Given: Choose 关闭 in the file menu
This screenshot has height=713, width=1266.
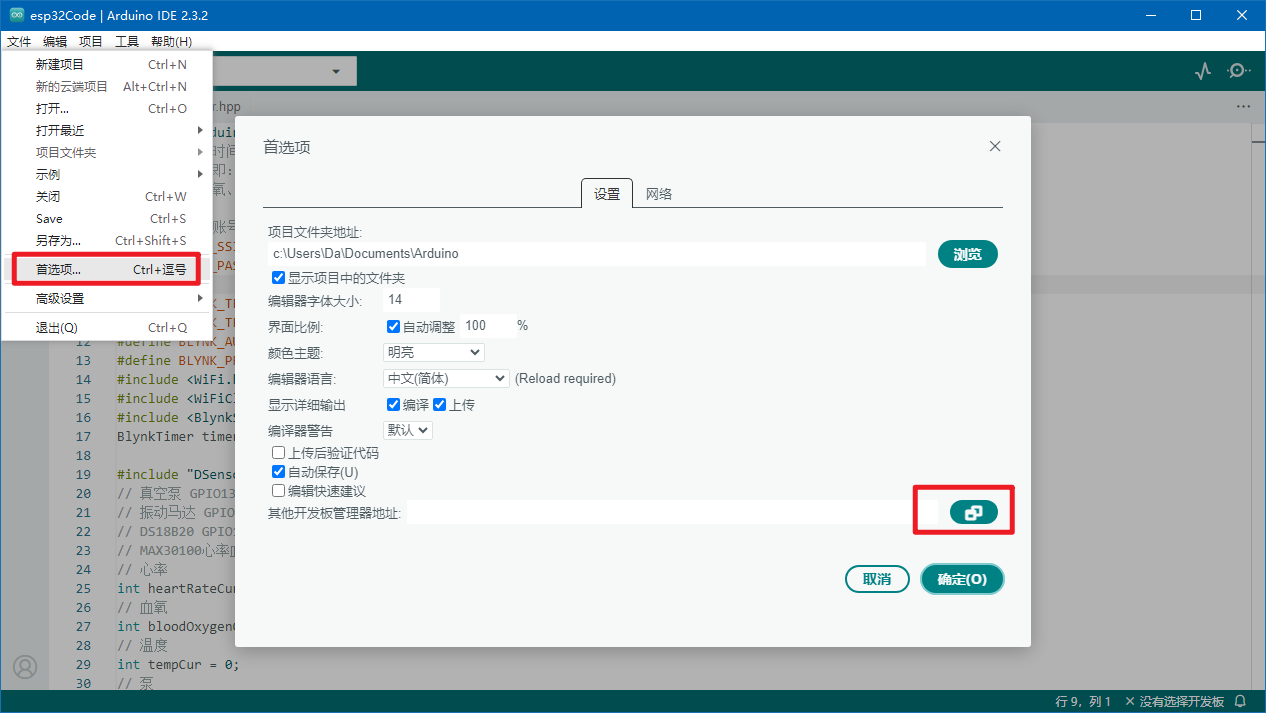Looking at the screenshot, I should point(107,196).
